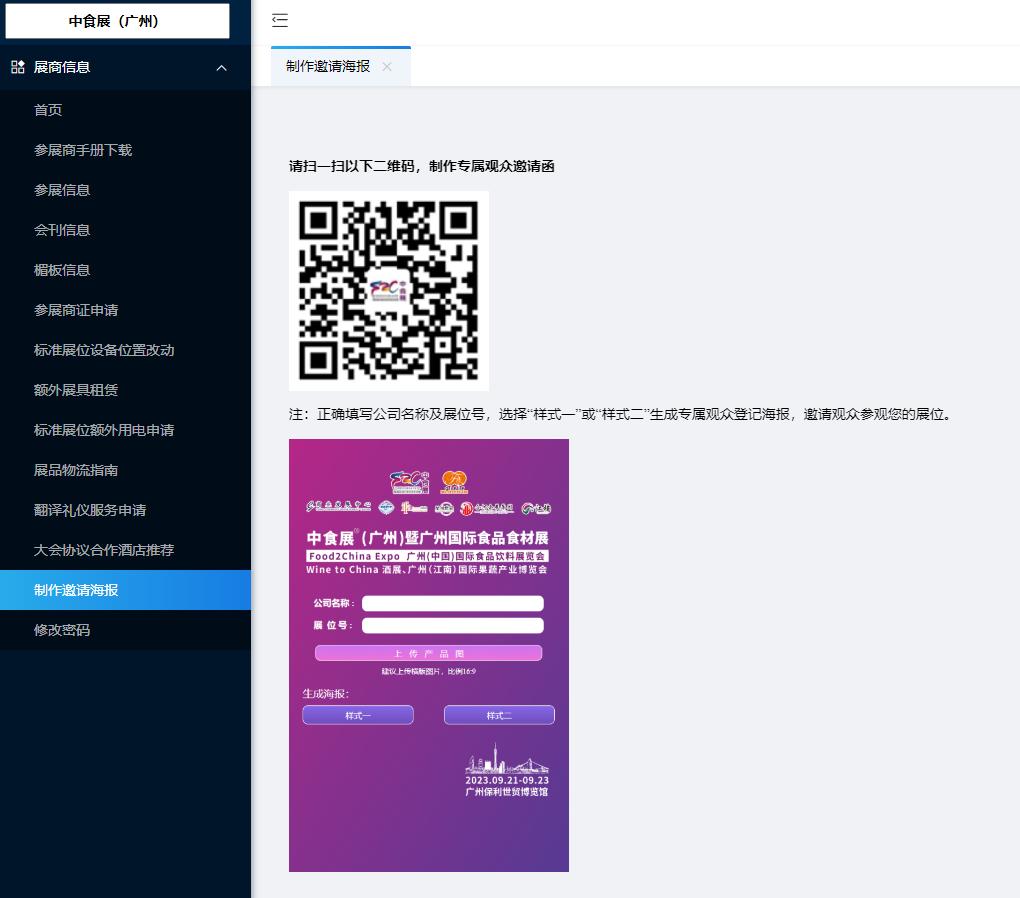The width and height of the screenshot is (1020, 898).
Task: Click the QR code image
Action: [388, 290]
